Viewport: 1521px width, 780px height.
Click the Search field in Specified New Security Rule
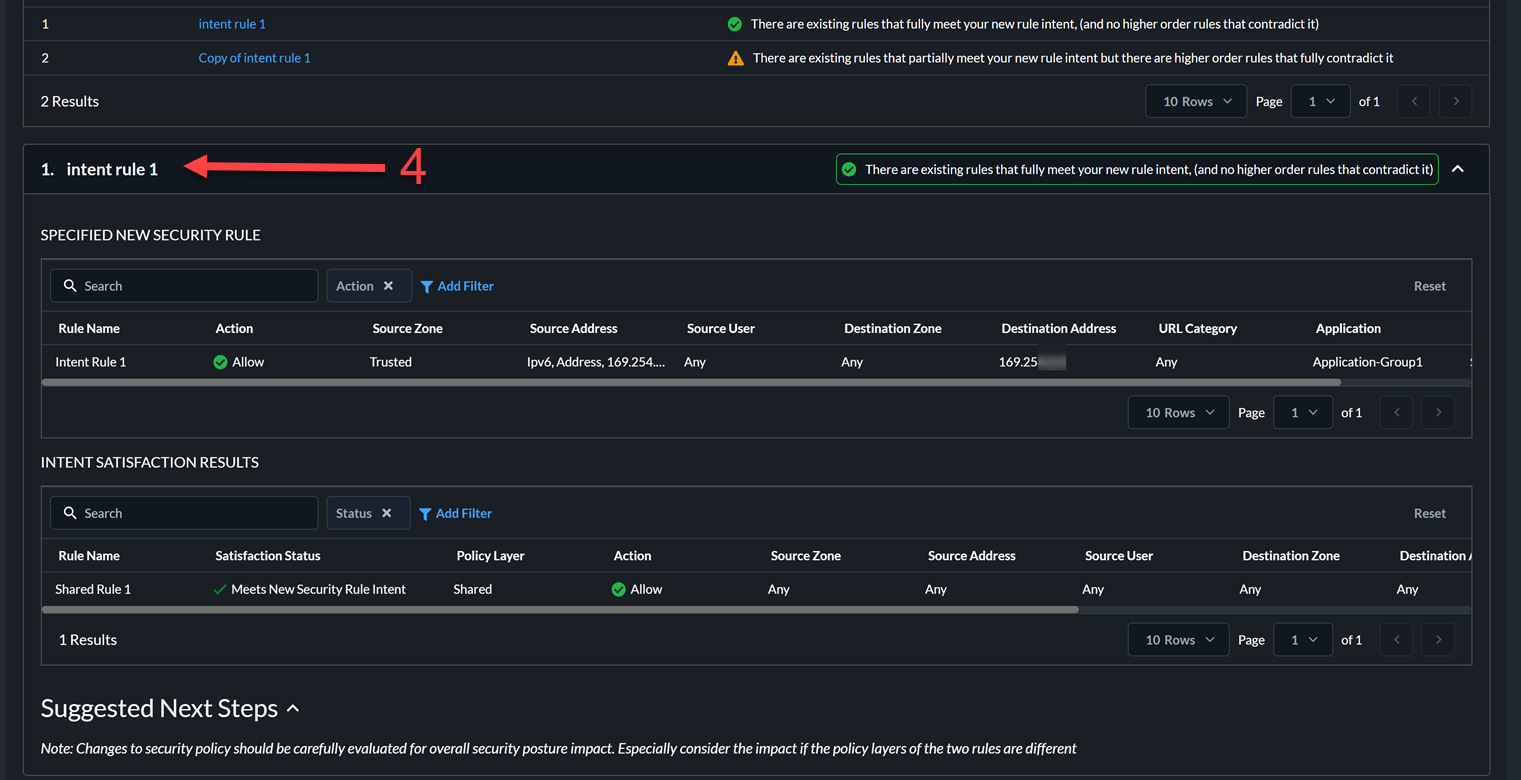[184, 286]
